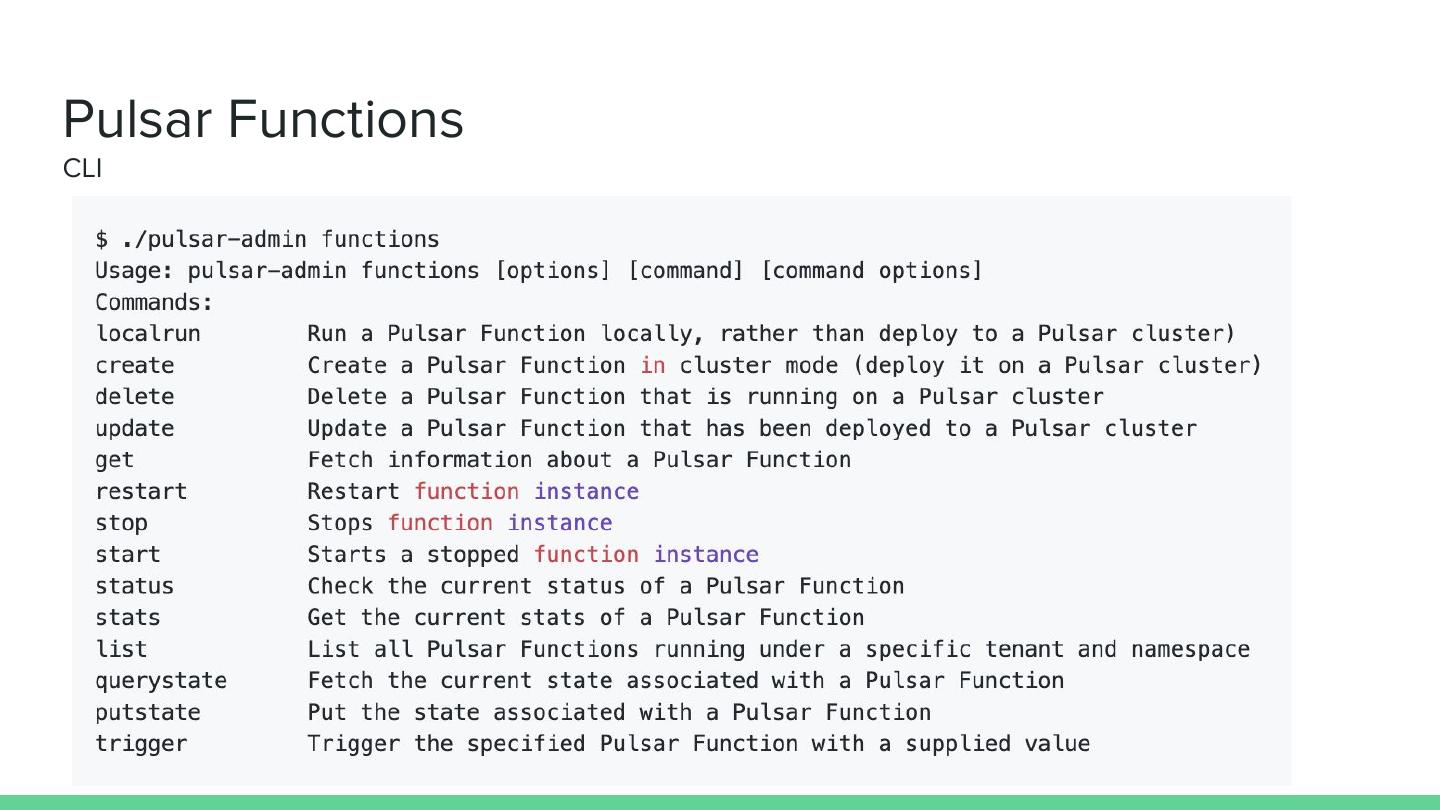Viewport: 1440px width, 810px height.
Task: Click the "start" command name
Action: pos(128,555)
